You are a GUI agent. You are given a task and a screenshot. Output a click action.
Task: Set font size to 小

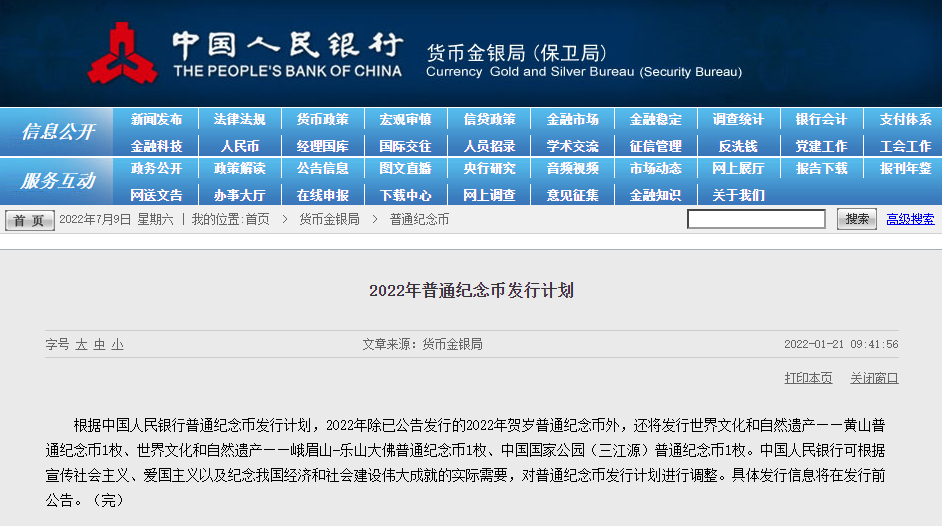click(x=117, y=345)
